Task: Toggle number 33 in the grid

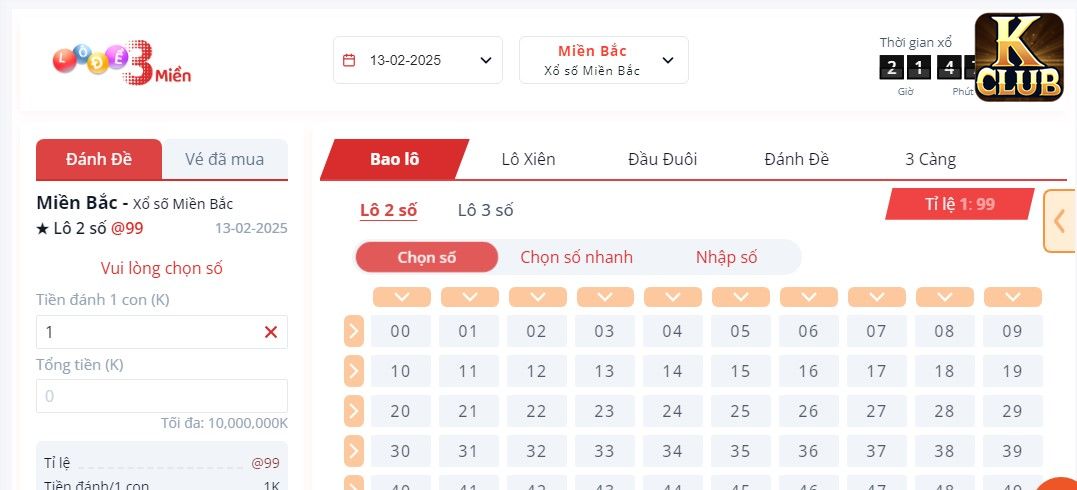Action: click(x=604, y=451)
